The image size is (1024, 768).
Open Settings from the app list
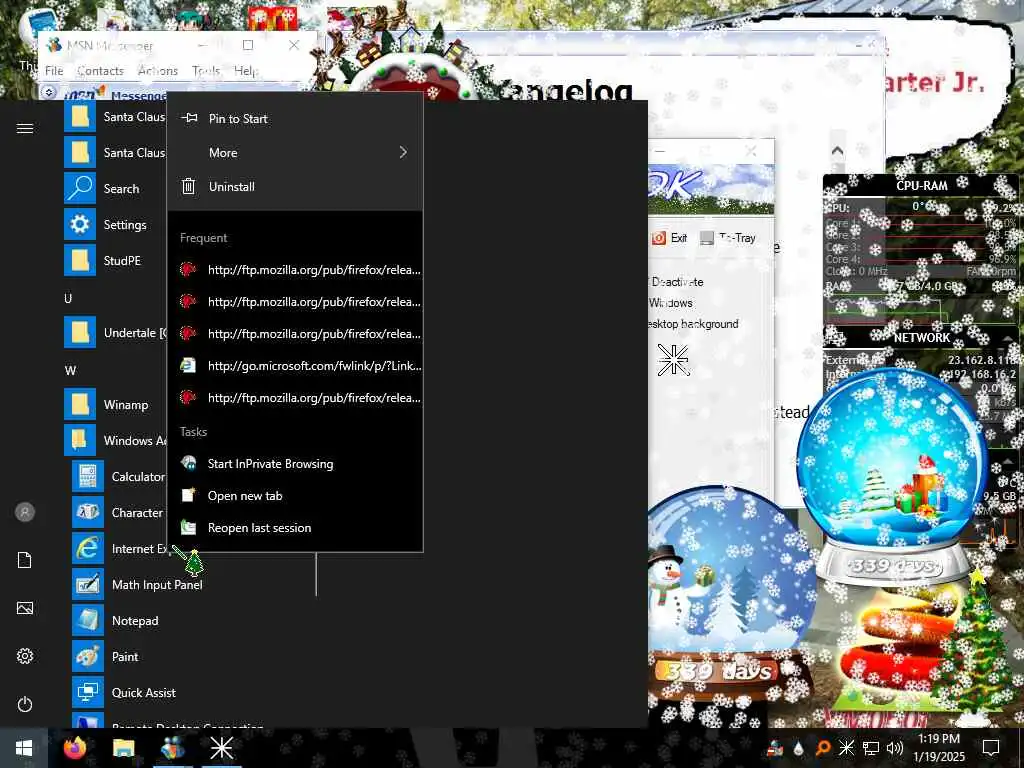click(x=115, y=225)
